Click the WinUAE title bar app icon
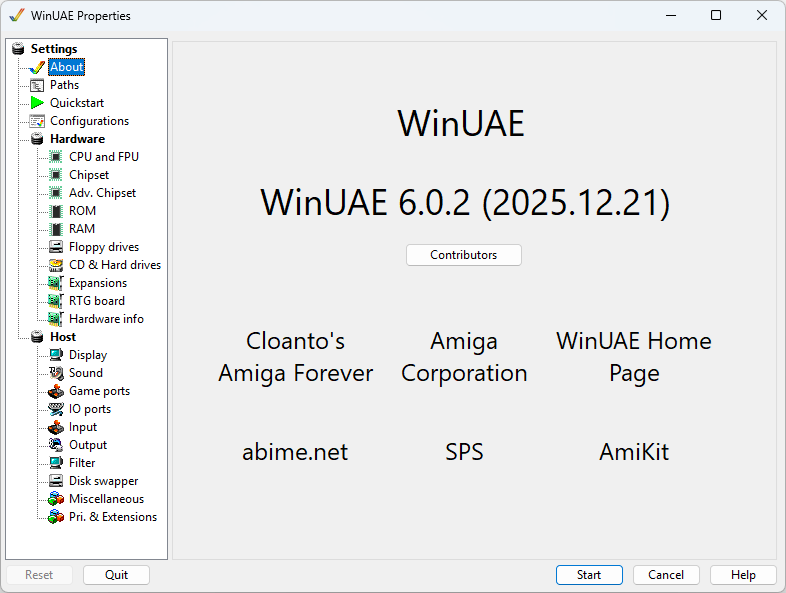786x593 pixels. coord(17,16)
